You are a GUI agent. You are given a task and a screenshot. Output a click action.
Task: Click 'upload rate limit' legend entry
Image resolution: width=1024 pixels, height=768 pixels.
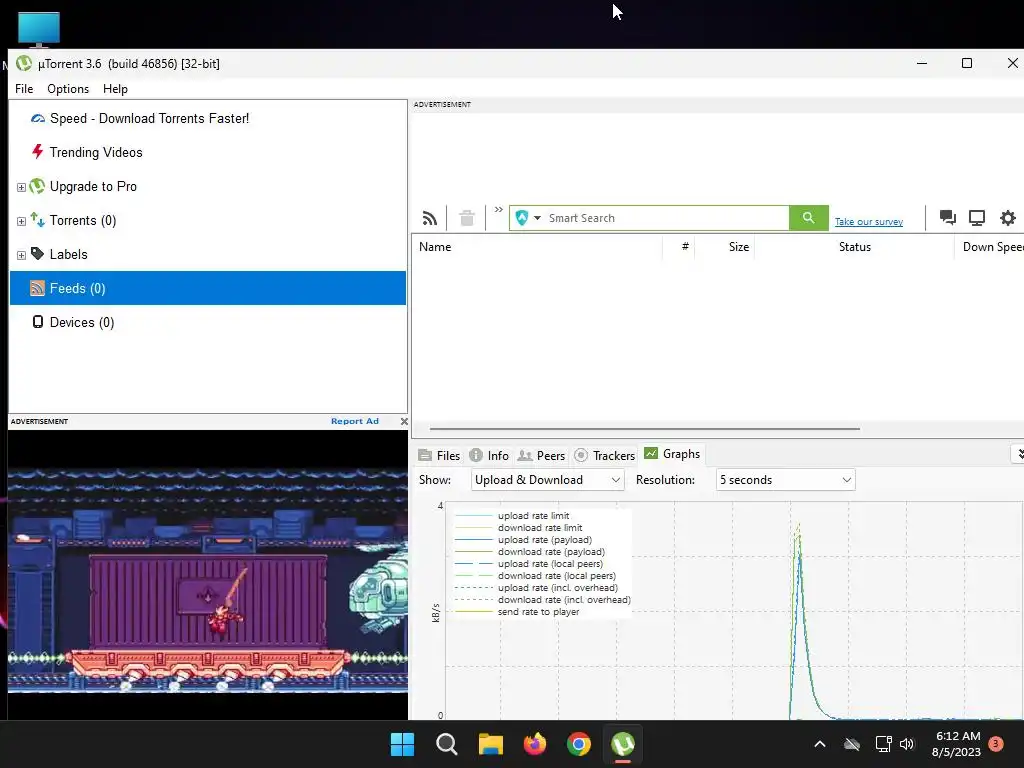[533, 516]
